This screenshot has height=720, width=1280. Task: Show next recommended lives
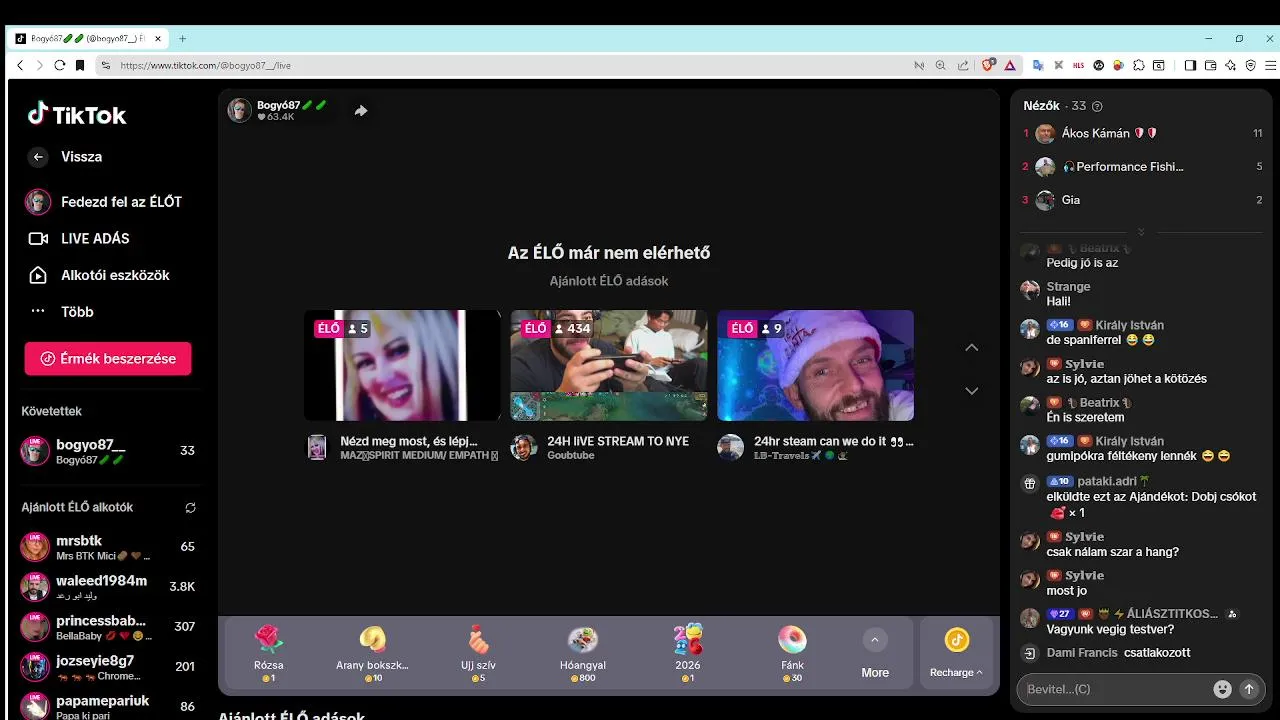click(971, 391)
